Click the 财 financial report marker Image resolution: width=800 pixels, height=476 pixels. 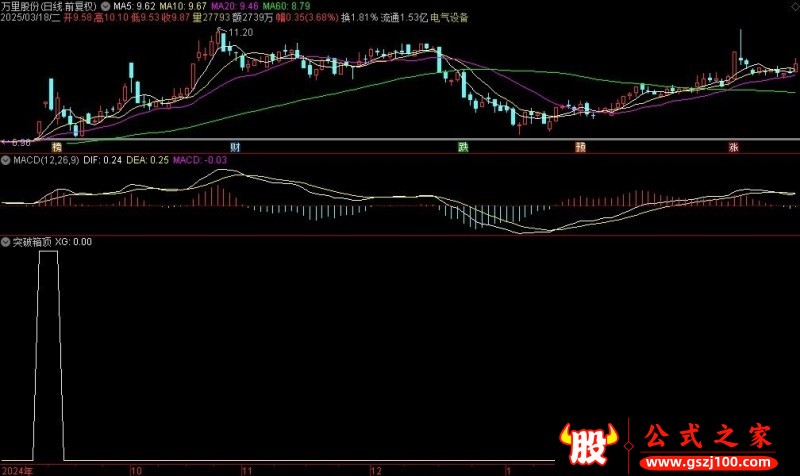[235, 147]
